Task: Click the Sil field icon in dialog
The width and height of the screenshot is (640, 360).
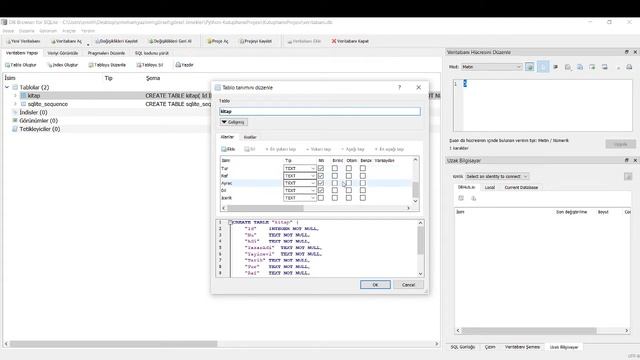Action: (250, 149)
